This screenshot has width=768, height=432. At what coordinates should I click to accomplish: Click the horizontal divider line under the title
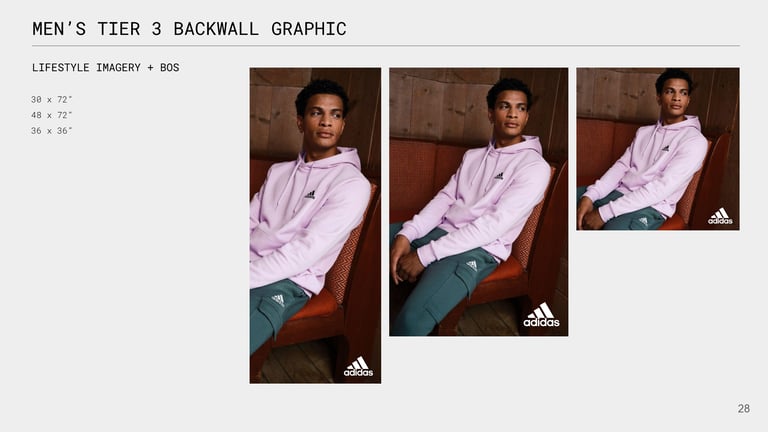coord(386,46)
